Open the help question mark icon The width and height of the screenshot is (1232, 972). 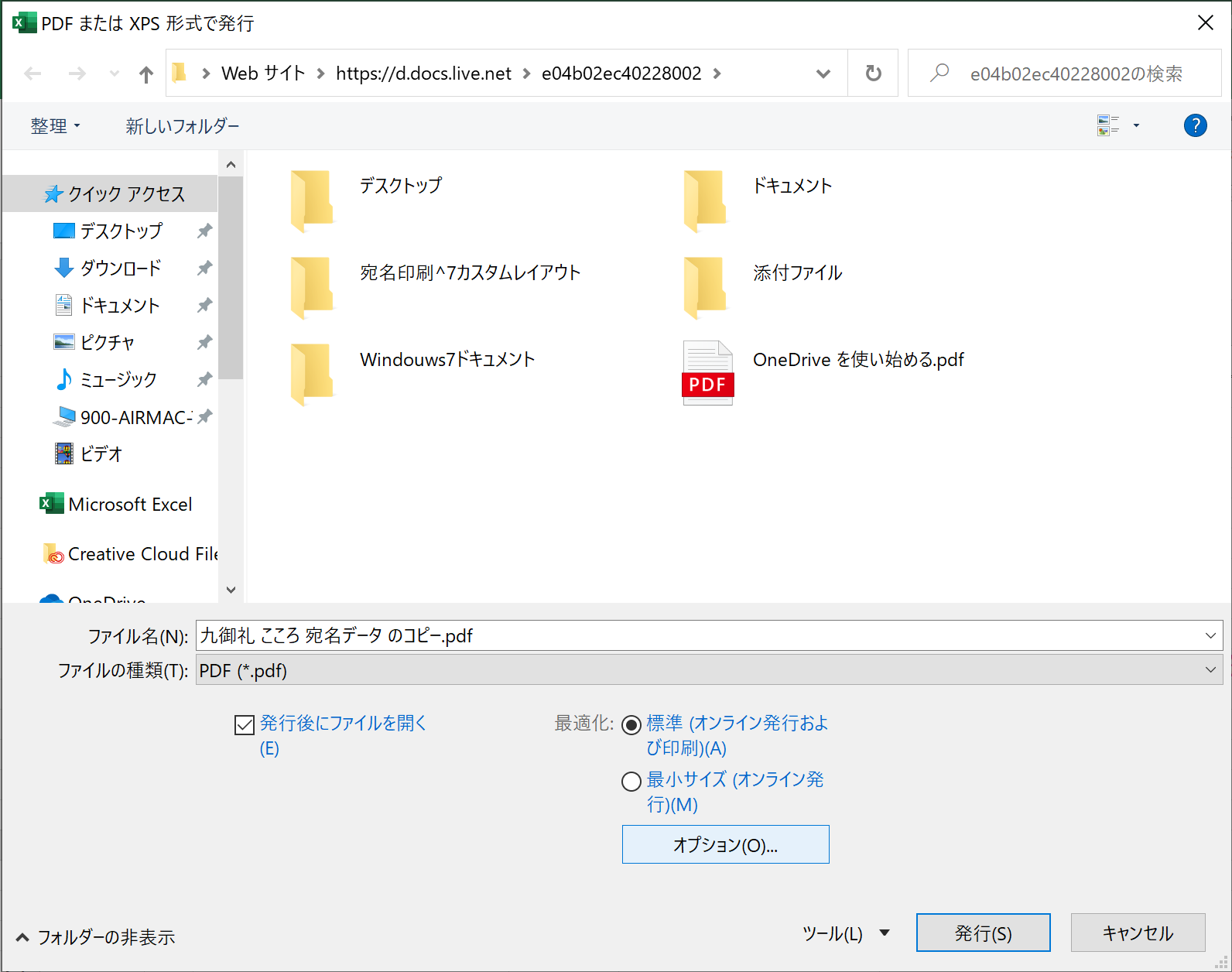click(1195, 125)
